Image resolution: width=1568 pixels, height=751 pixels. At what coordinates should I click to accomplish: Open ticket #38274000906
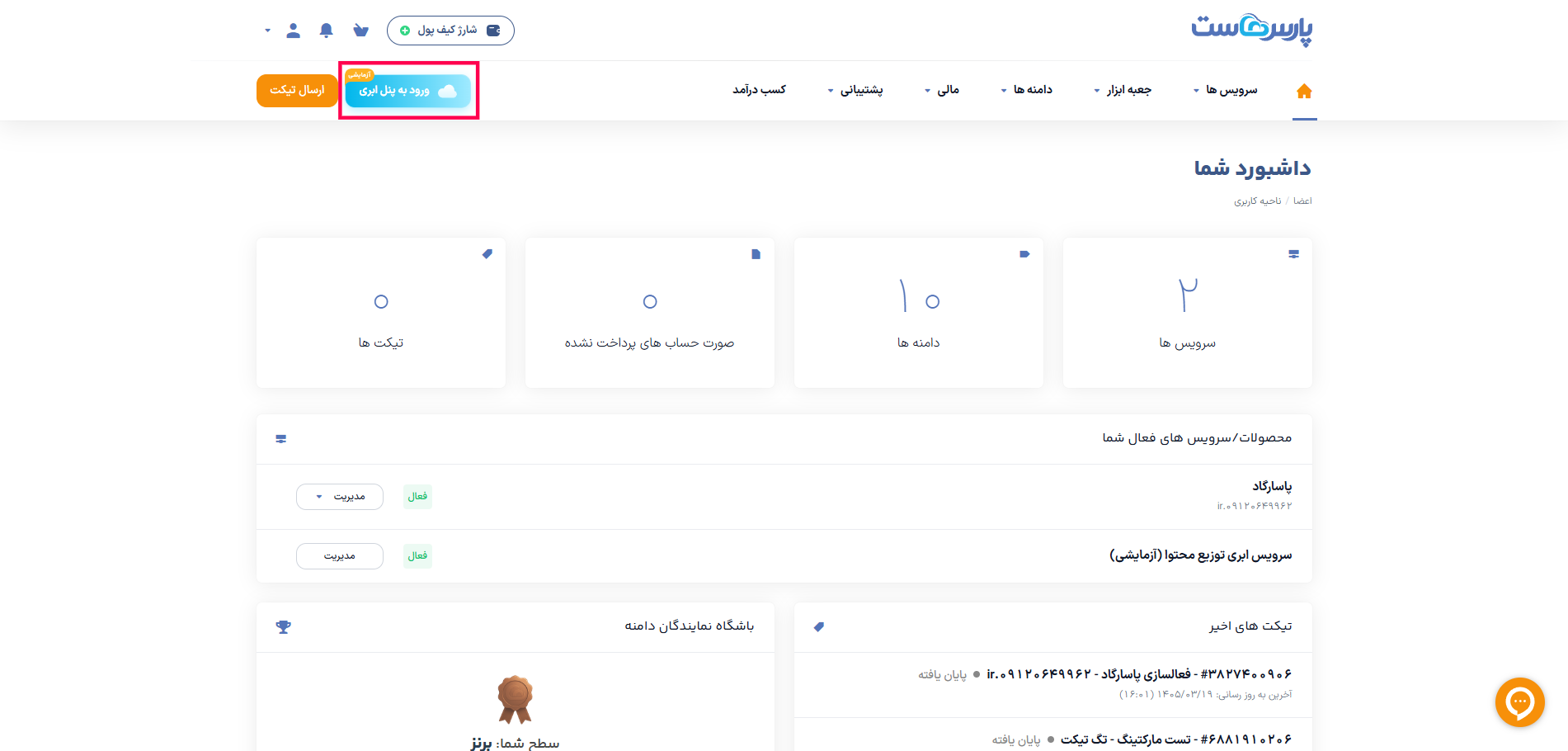click(x=1139, y=674)
